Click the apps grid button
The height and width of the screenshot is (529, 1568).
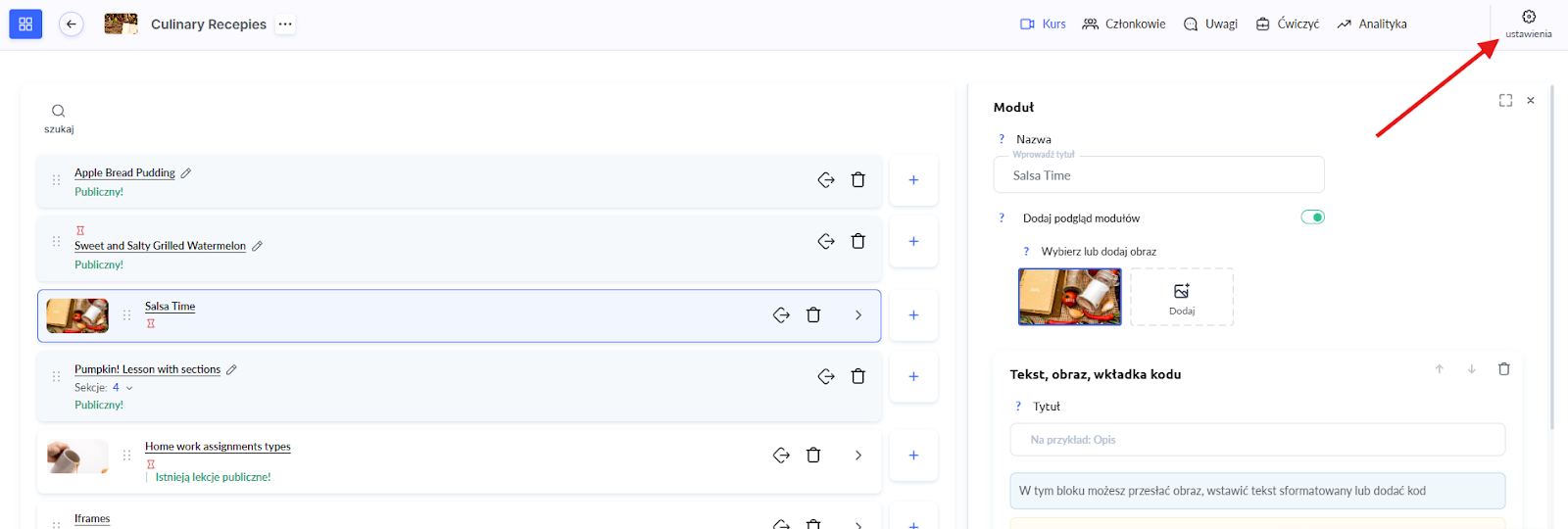point(25,24)
